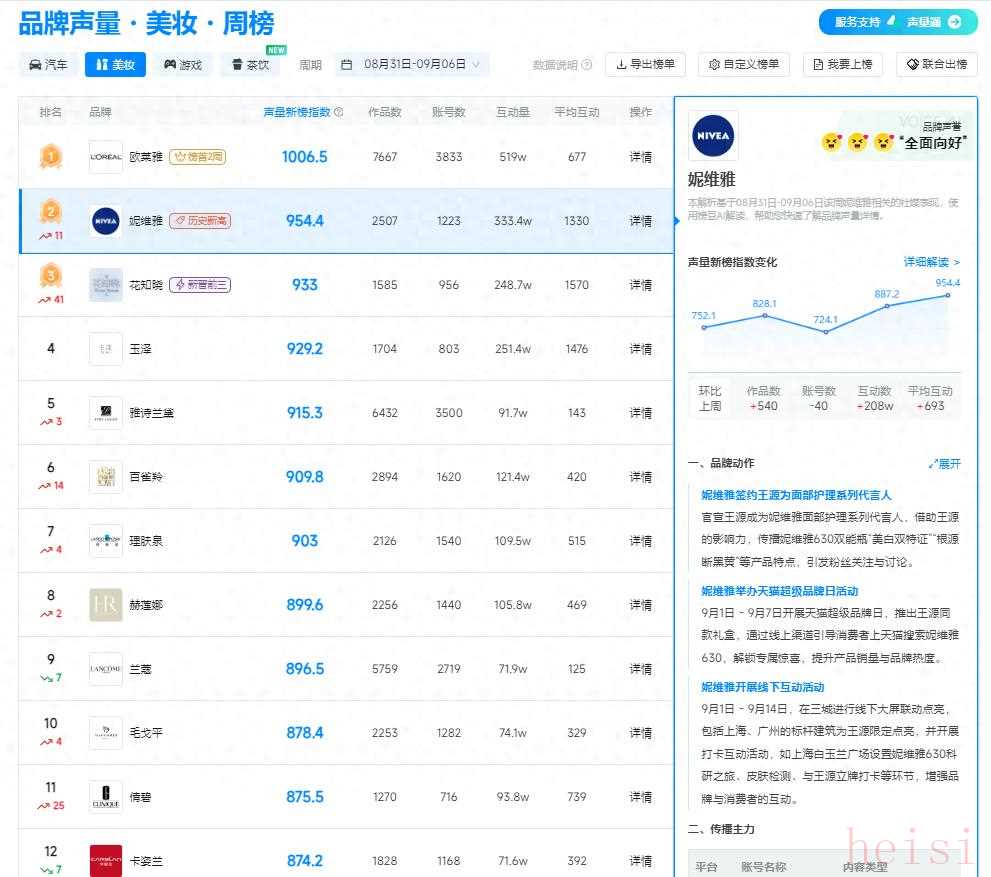991x877 pixels.
Task: Click the L'Oréal brand logo
Action: click(106, 157)
